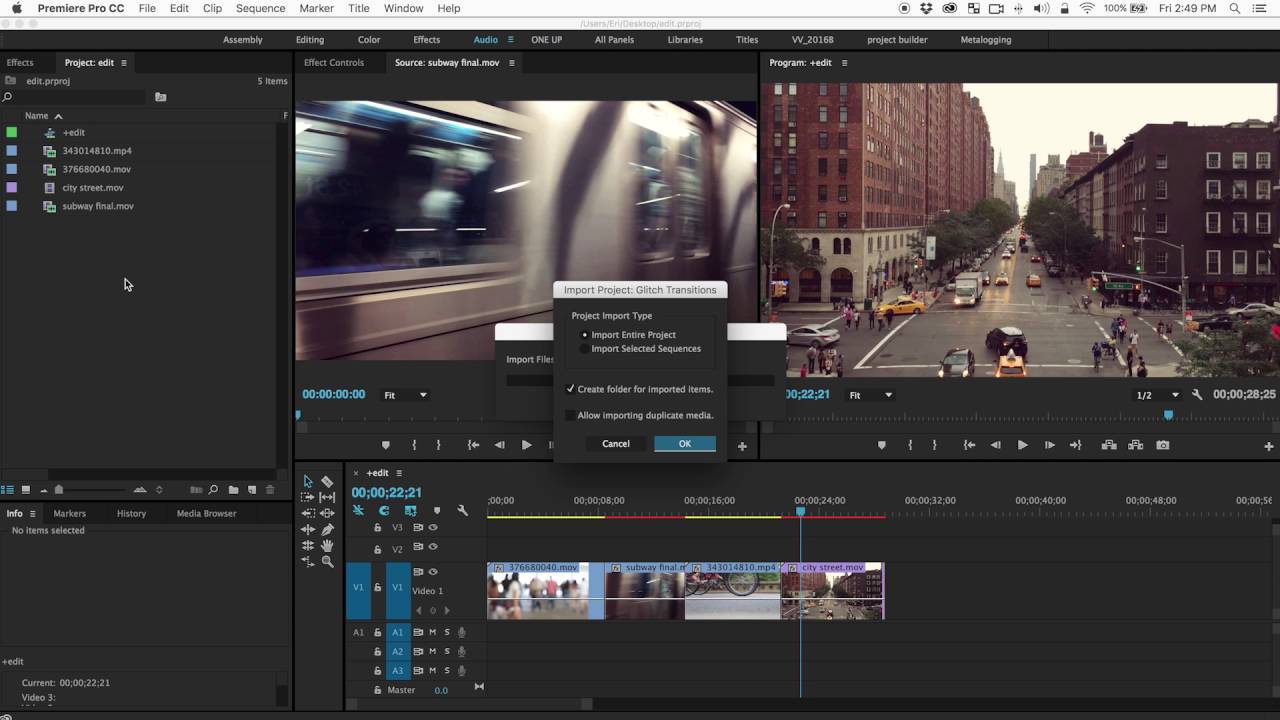Open Source panel hamburger menu
The height and width of the screenshot is (720, 1280).
512,63
